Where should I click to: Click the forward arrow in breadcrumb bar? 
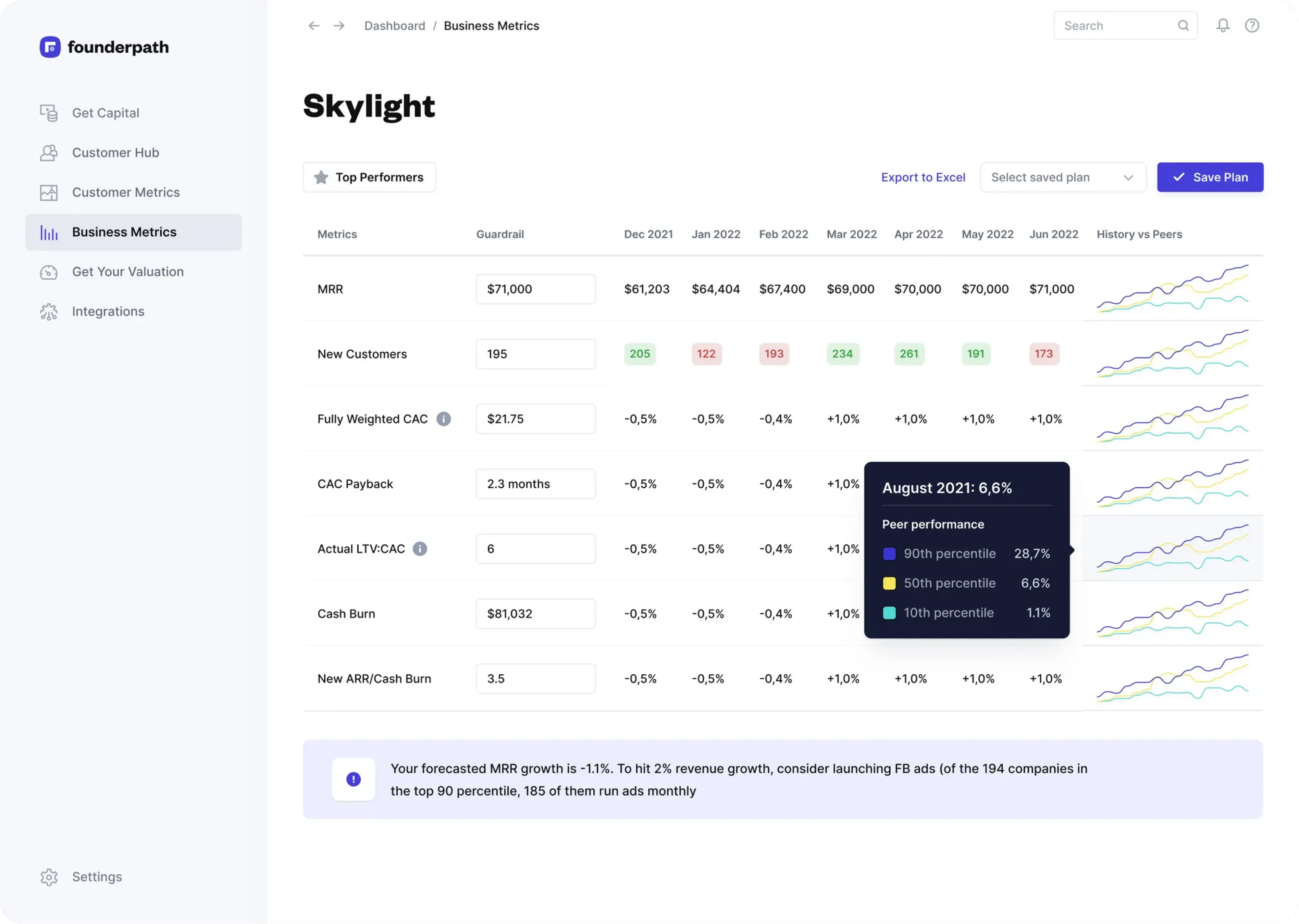point(339,26)
